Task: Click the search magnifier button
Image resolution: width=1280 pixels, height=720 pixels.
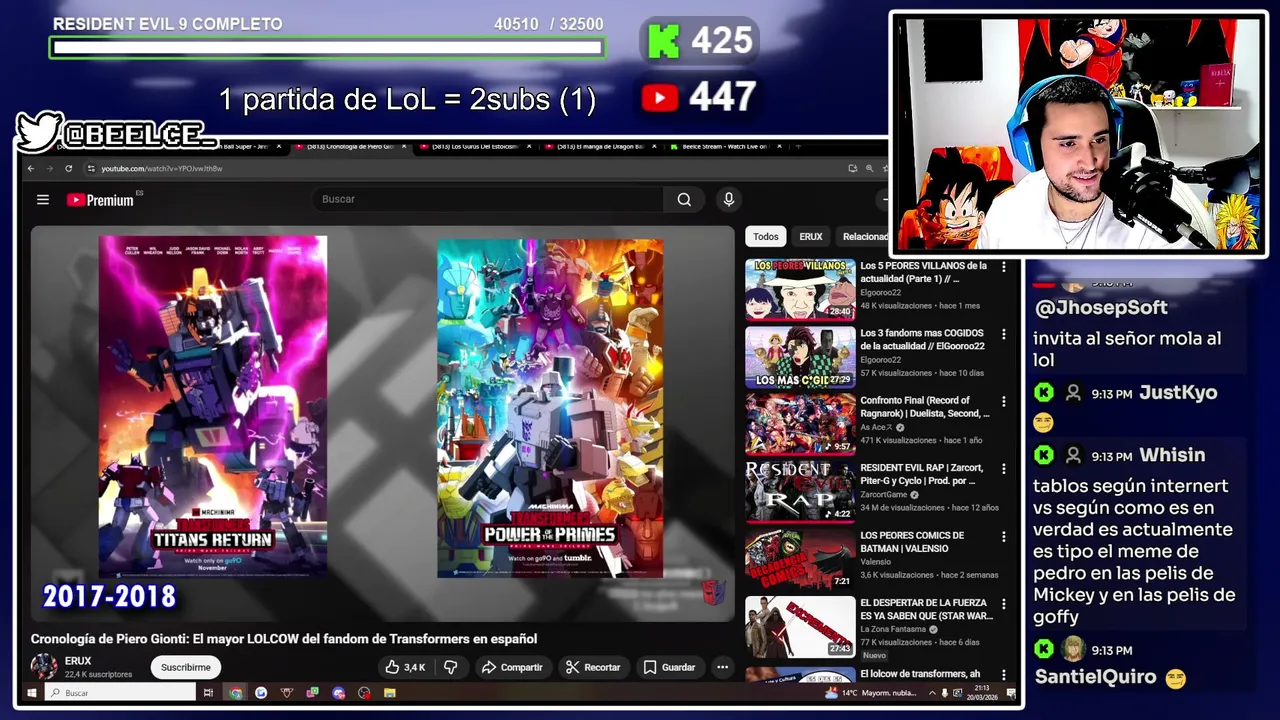Action: coord(684,200)
